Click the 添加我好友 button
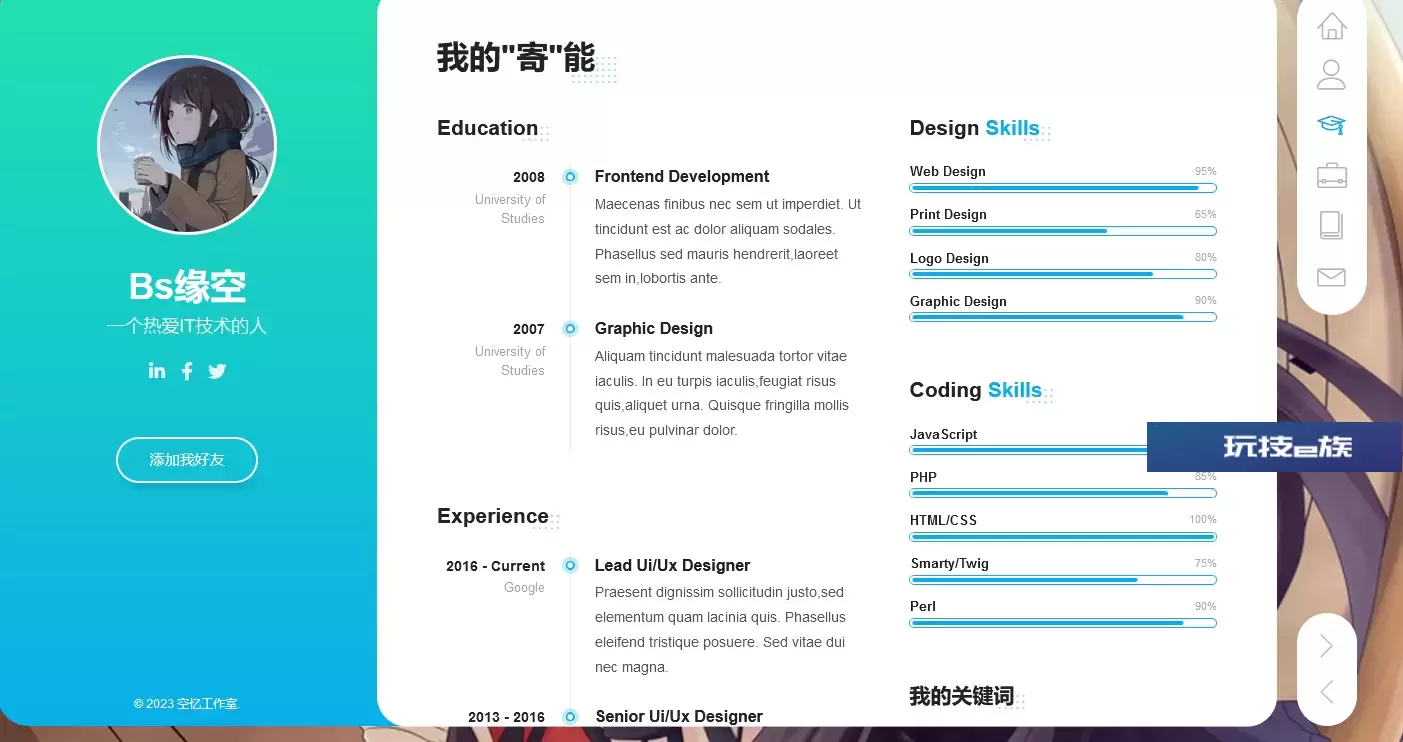 (x=187, y=460)
